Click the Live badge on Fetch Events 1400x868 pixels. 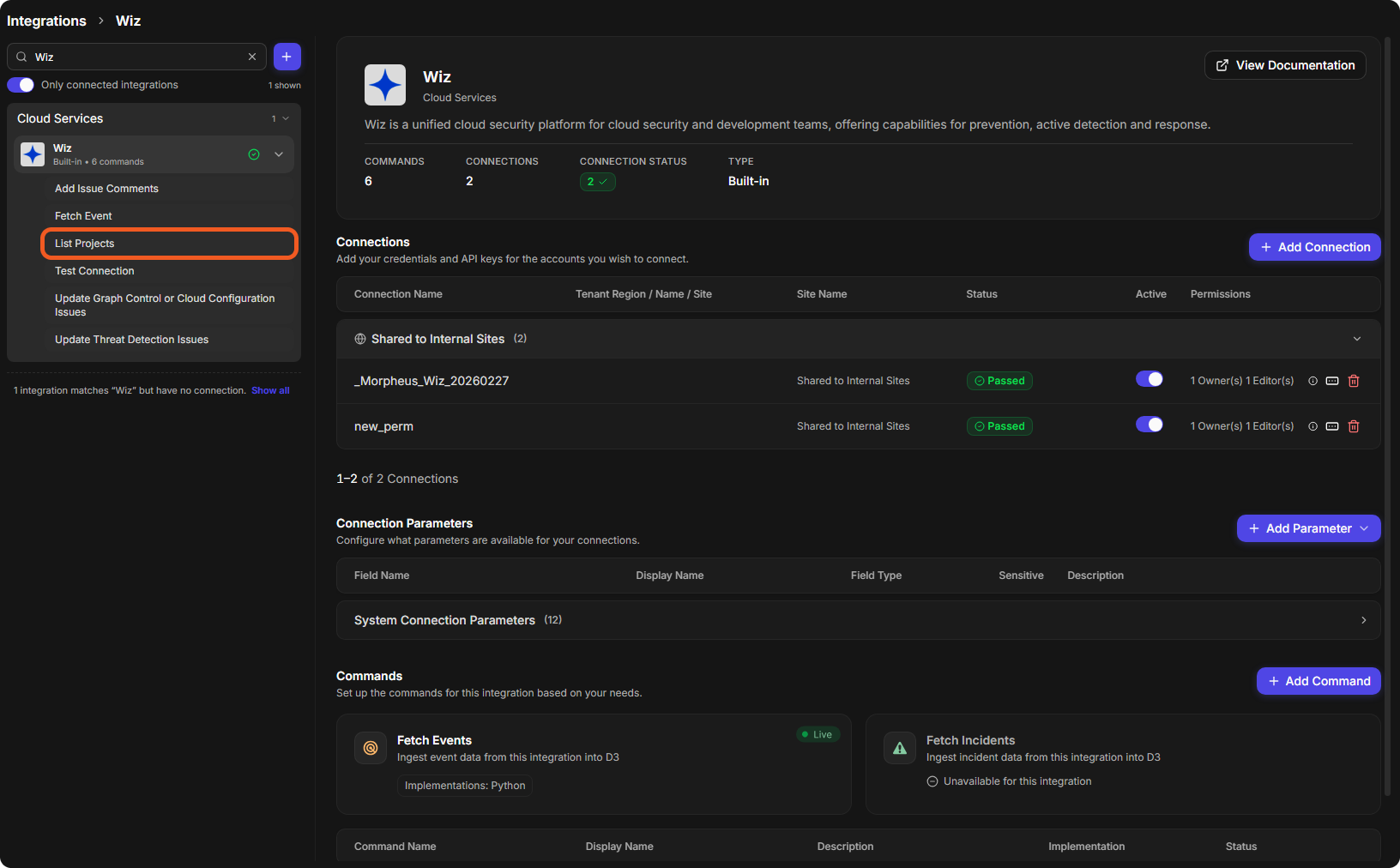point(818,734)
